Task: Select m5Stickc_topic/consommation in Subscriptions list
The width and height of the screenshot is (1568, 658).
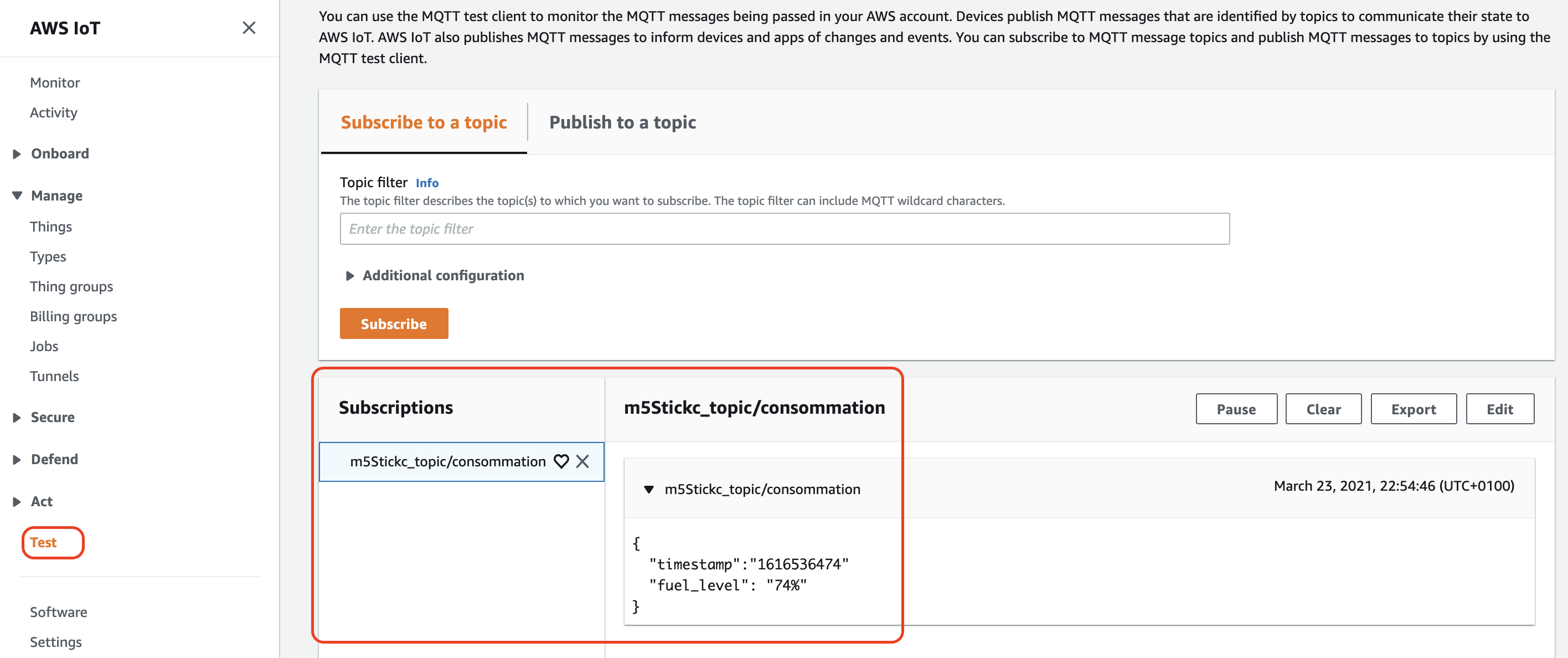Action: point(447,461)
